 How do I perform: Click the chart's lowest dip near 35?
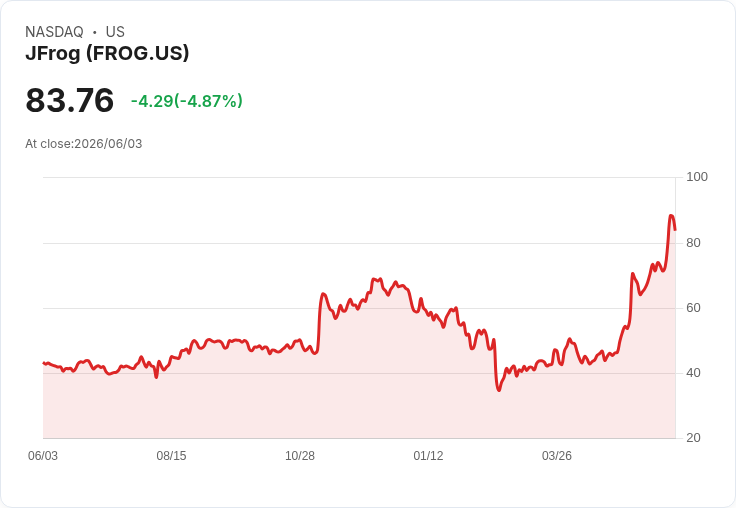(498, 390)
